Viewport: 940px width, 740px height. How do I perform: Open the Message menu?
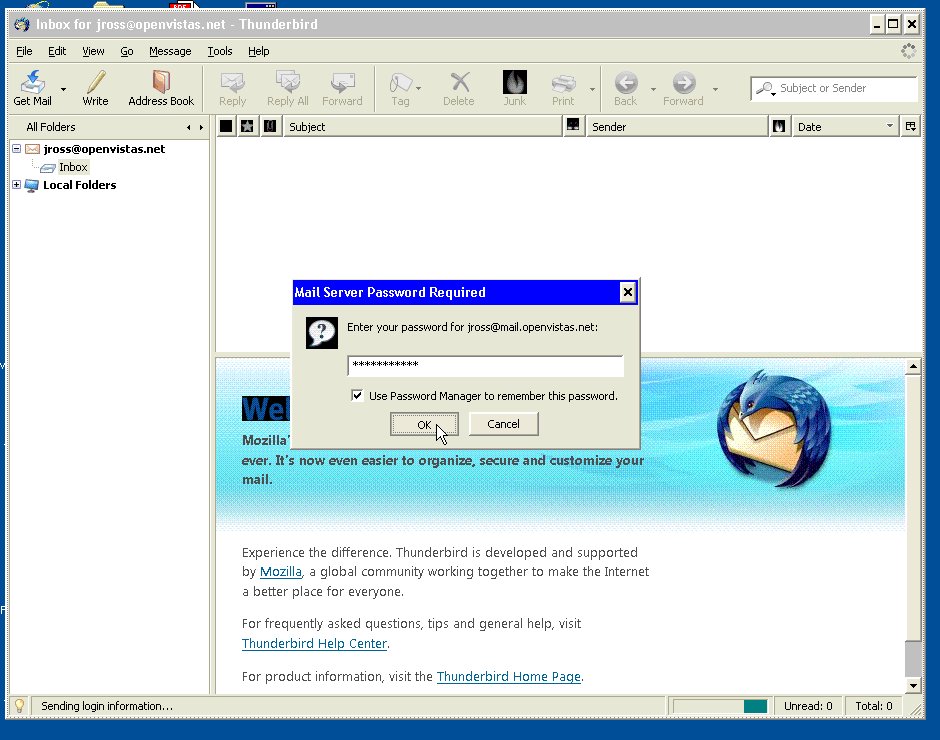170,51
